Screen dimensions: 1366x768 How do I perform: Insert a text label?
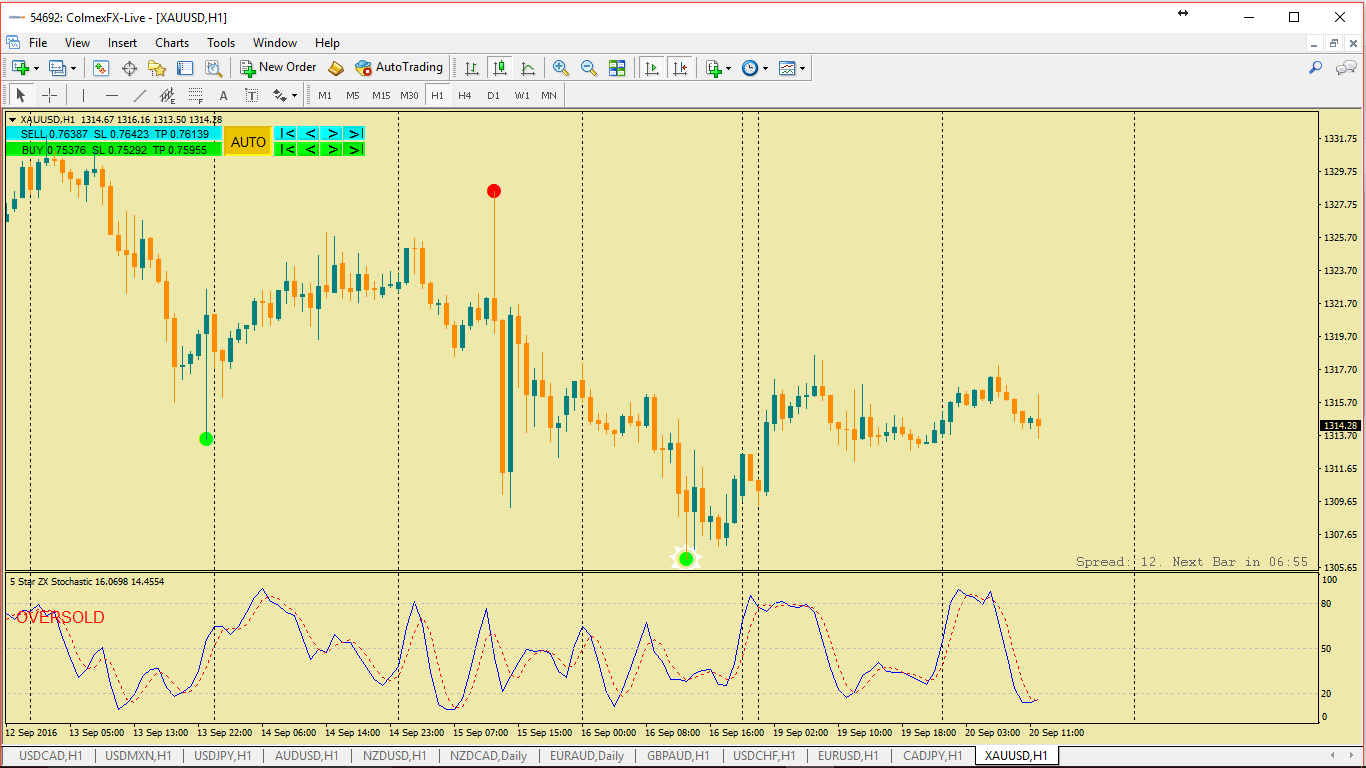[252, 96]
